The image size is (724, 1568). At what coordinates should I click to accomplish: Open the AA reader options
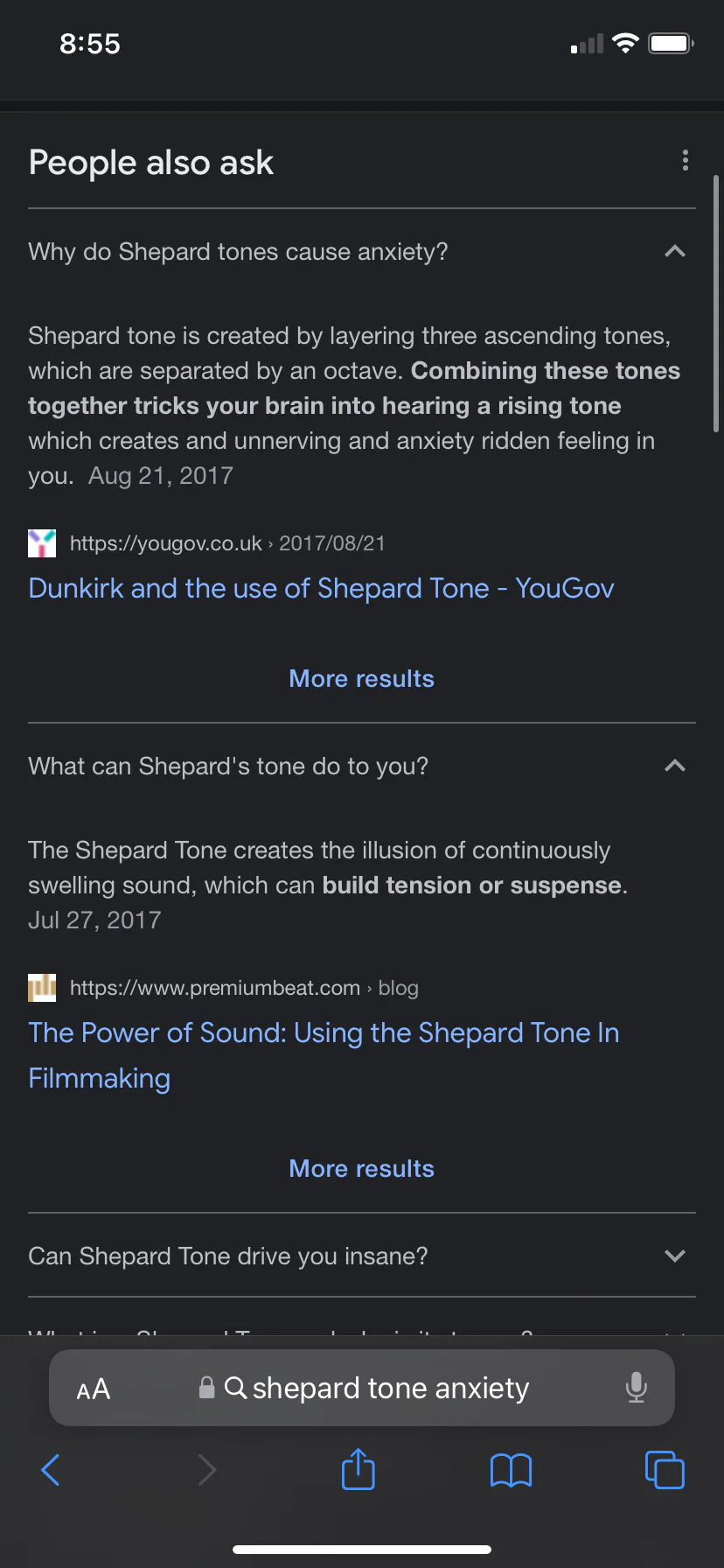click(x=94, y=1389)
